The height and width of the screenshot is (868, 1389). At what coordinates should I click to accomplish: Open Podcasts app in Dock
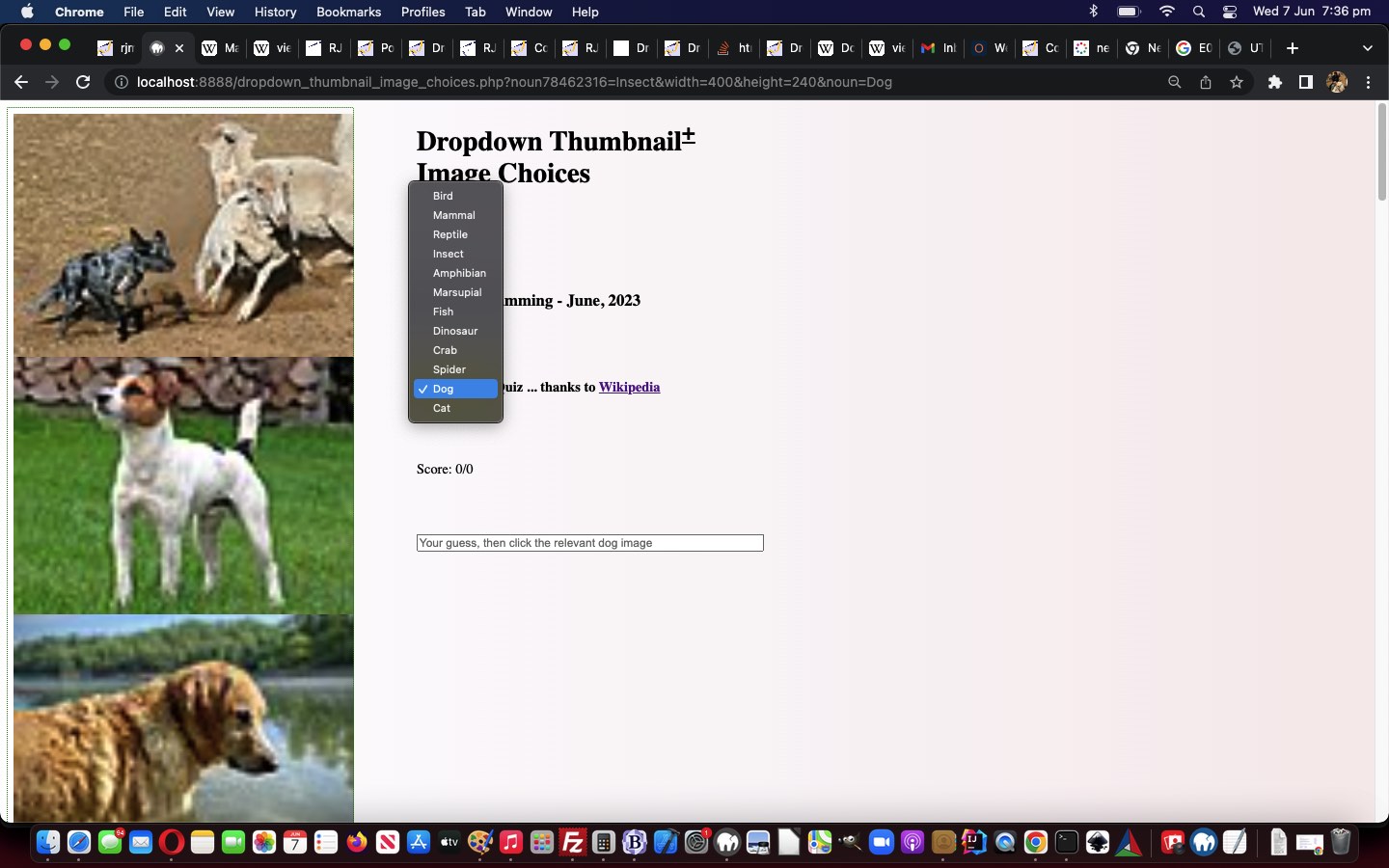pyautogui.click(x=912, y=842)
